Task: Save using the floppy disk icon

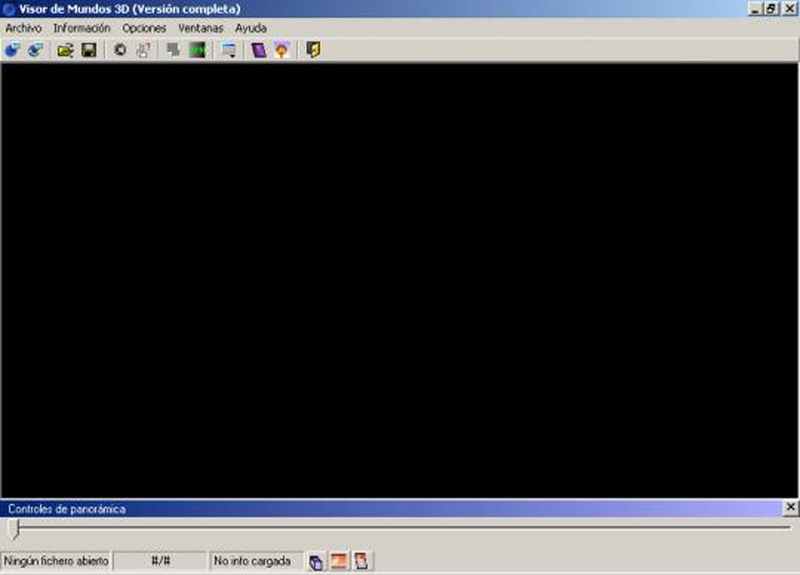Action: pos(89,50)
